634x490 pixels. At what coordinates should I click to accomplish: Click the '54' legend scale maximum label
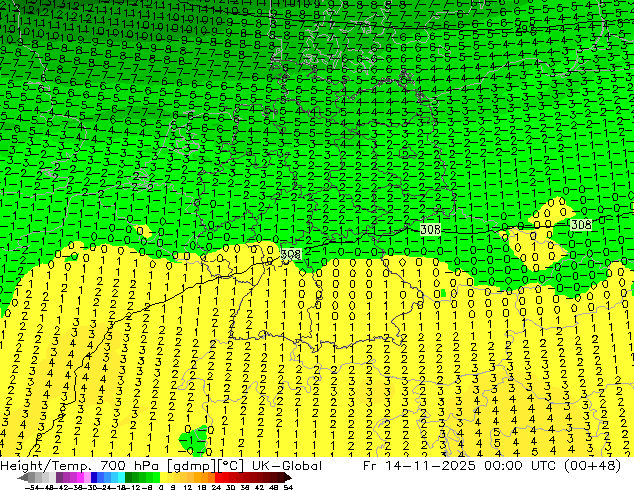(x=288, y=487)
